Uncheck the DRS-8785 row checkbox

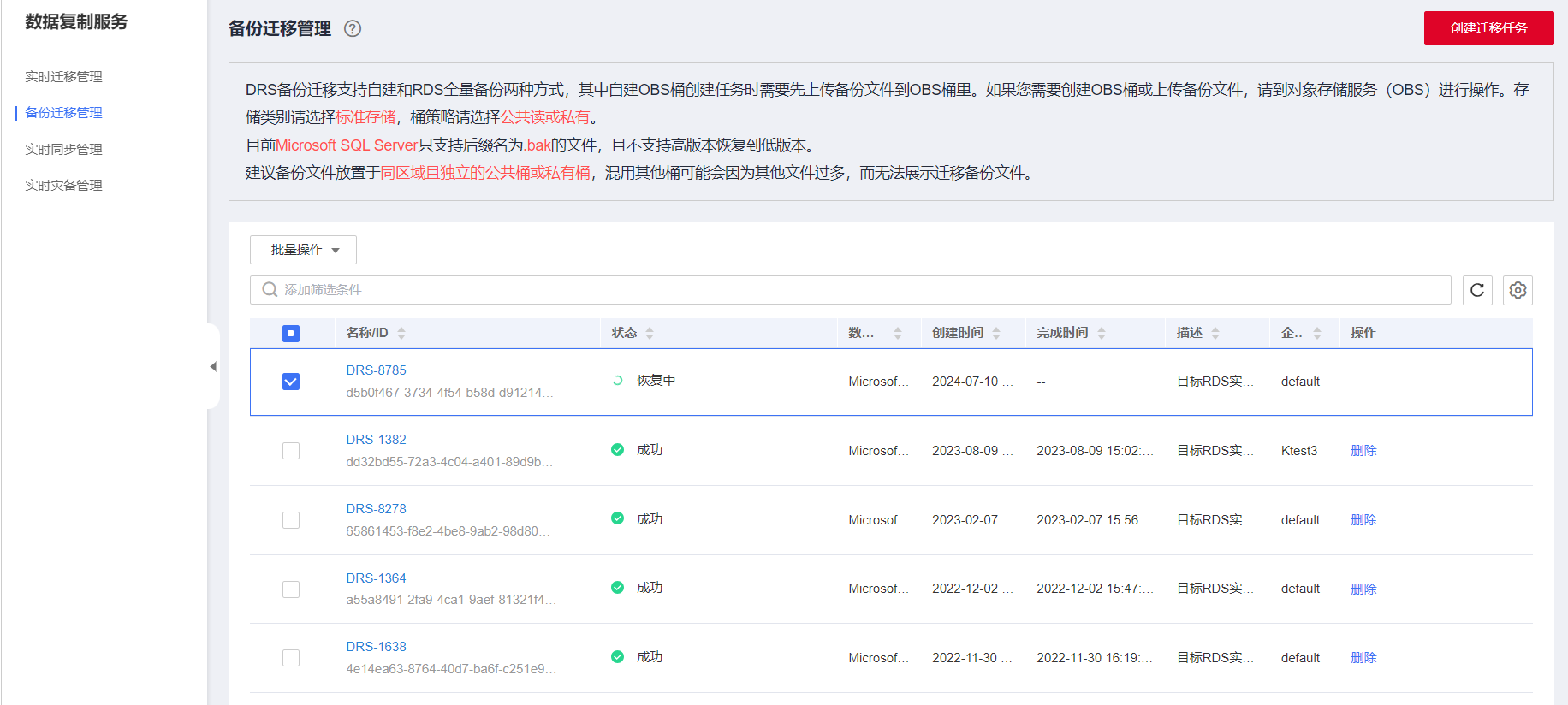pos(291,382)
